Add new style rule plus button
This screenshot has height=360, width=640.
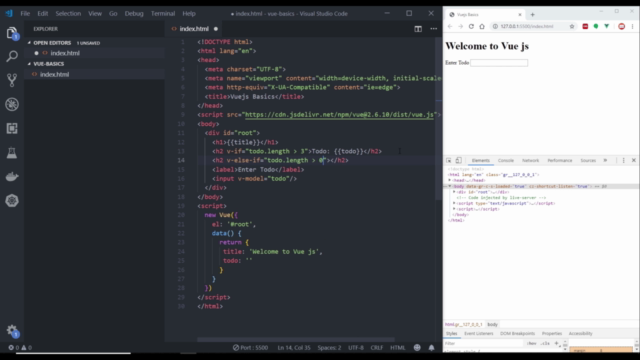556,344
